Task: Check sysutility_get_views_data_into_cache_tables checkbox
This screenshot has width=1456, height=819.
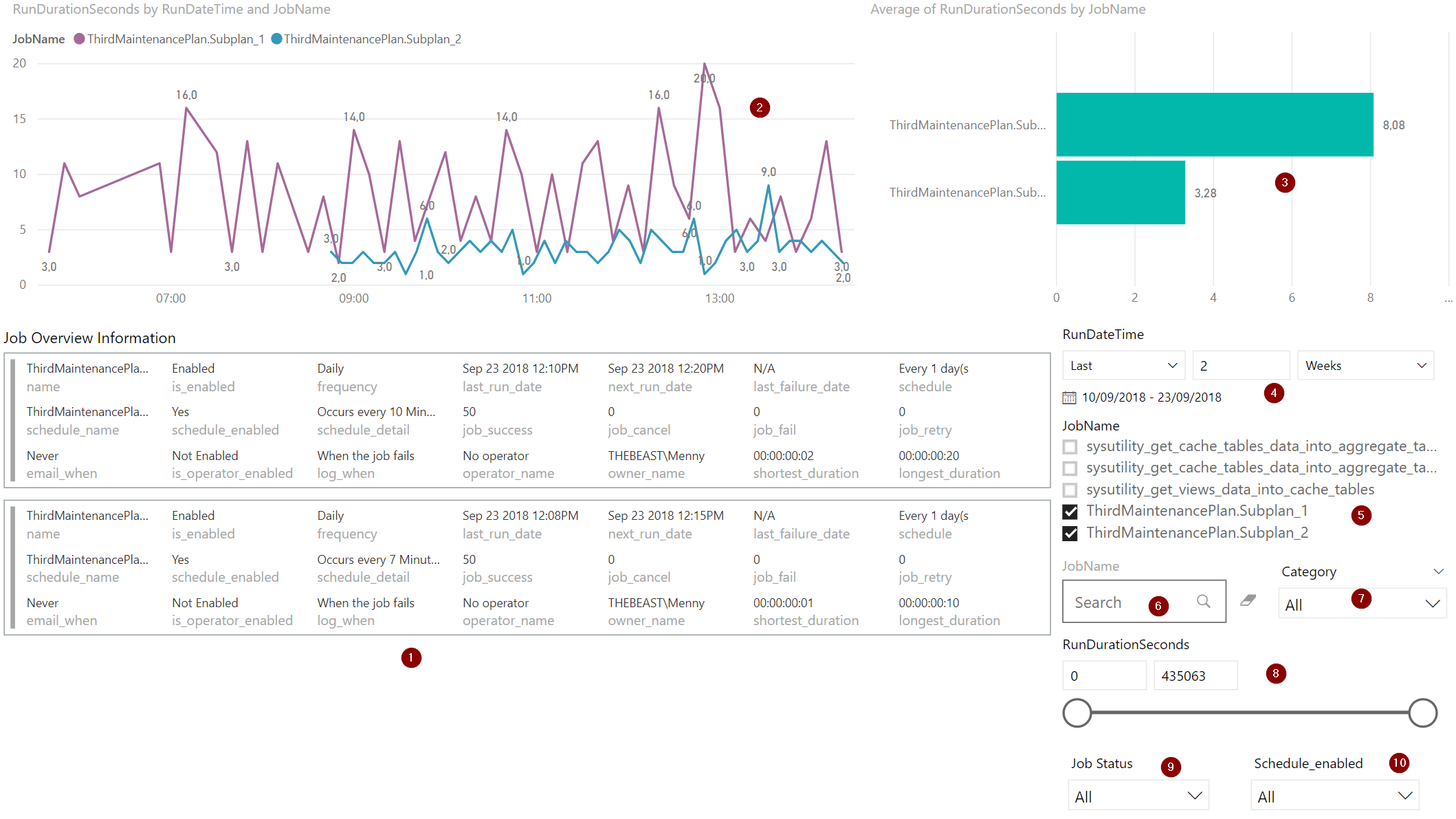Action: (x=1070, y=490)
